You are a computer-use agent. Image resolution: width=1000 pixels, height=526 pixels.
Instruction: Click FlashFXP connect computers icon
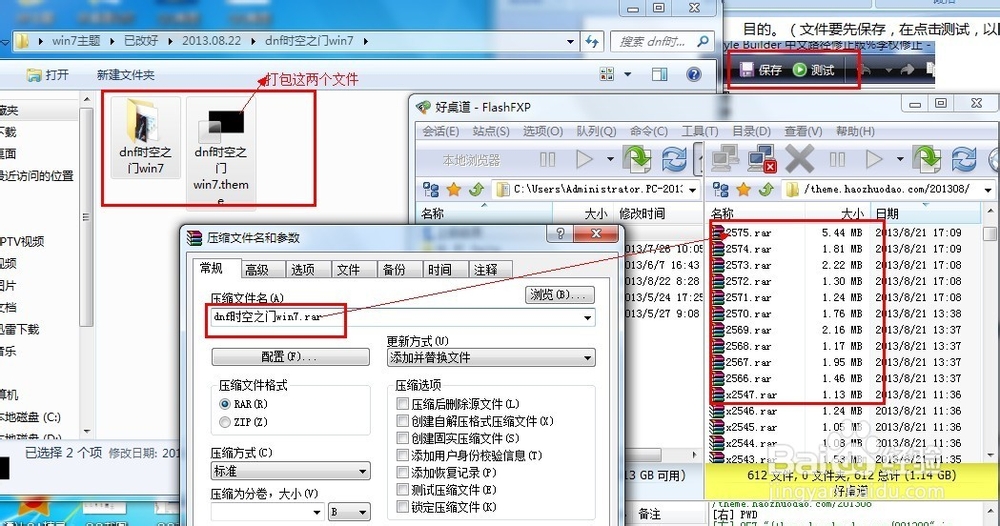click(x=725, y=159)
